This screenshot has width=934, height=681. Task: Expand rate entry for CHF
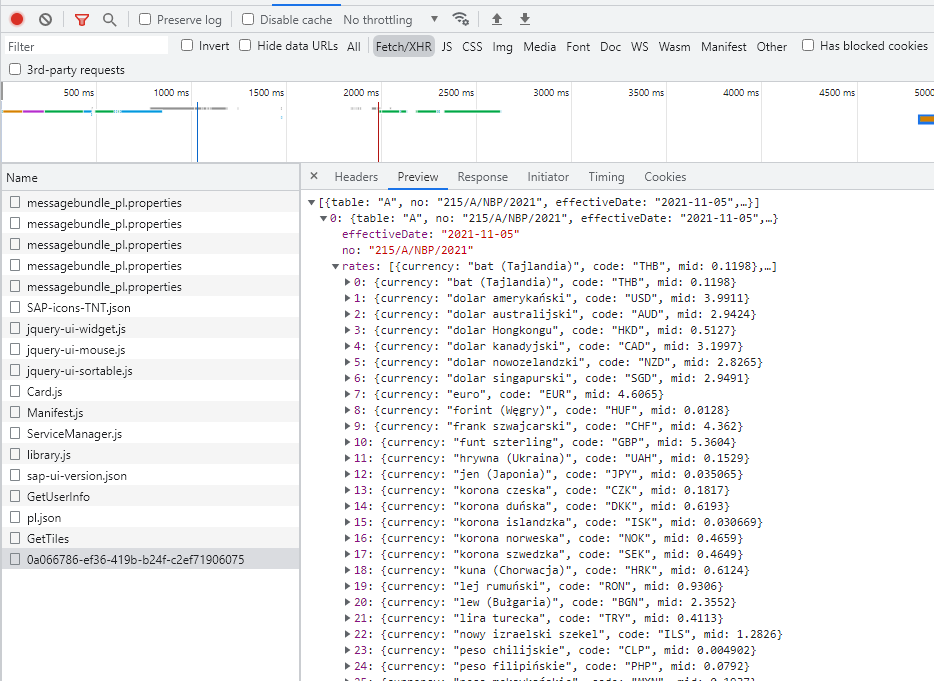click(x=347, y=426)
